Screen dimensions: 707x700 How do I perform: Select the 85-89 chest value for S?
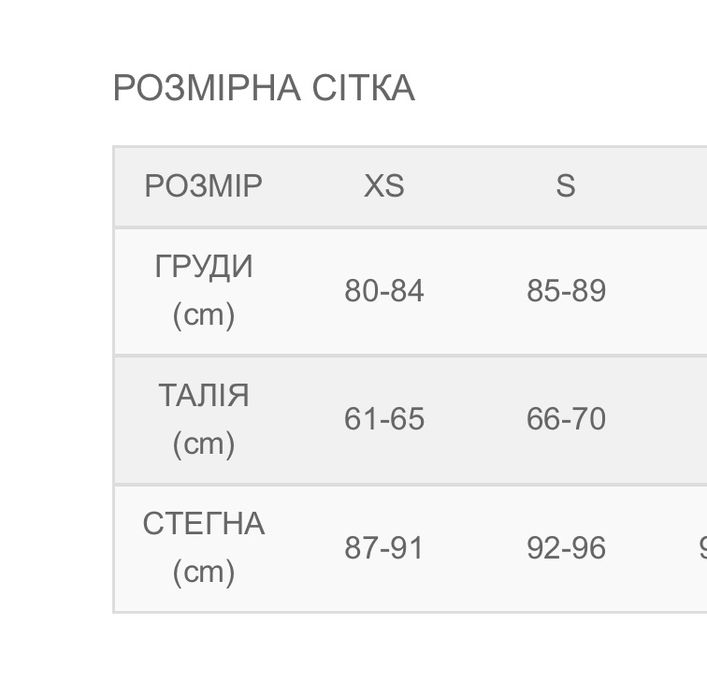click(566, 291)
